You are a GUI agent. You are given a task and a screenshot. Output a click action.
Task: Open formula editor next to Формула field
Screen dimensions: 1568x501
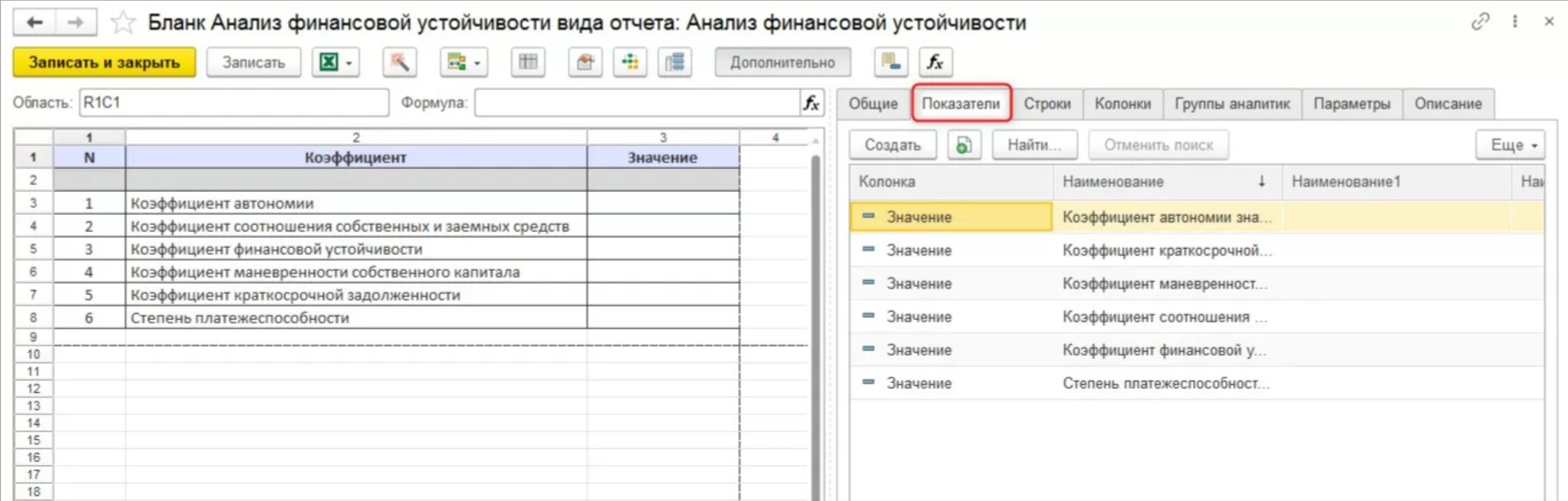[812, 103]
